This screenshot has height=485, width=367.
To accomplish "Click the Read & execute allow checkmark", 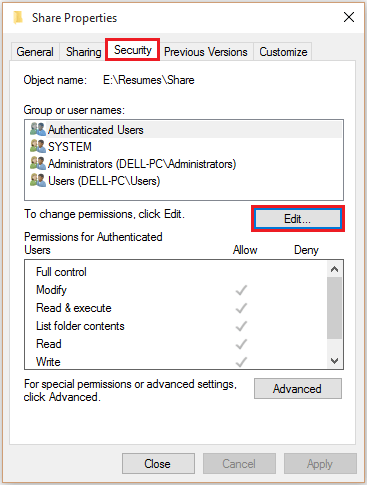I will 241,308.
